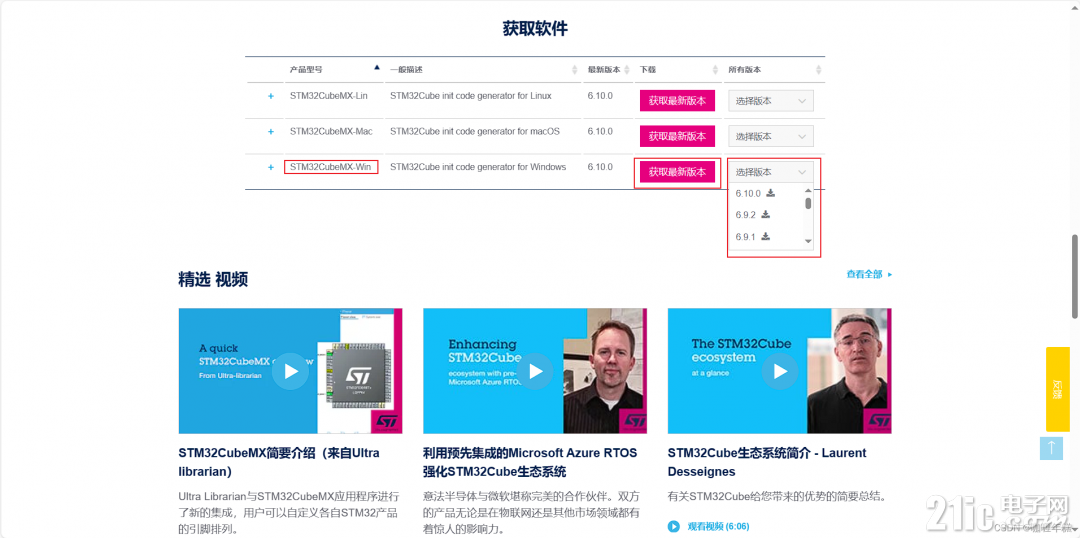Click the 6.10.0 version cell in Windows row
This screenshot has width=1080, height=538.
tap(600, 167)
